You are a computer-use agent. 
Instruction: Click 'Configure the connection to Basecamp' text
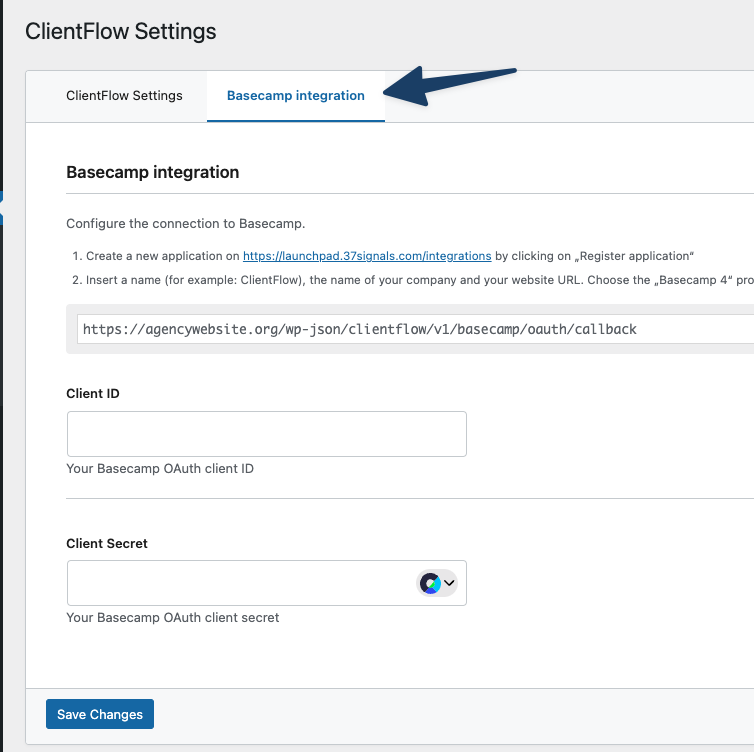pyautogui.click(x=186, y=224)
